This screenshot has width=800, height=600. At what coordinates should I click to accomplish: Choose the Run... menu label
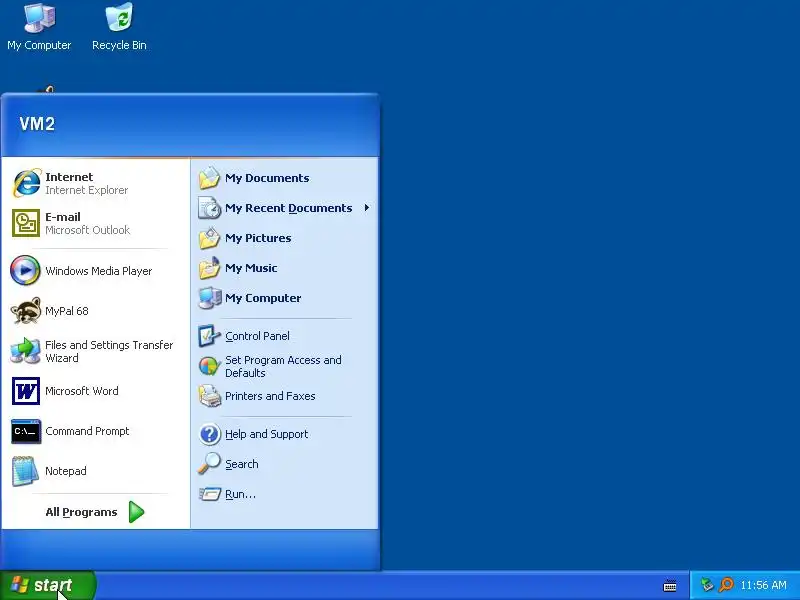[240, 494]
